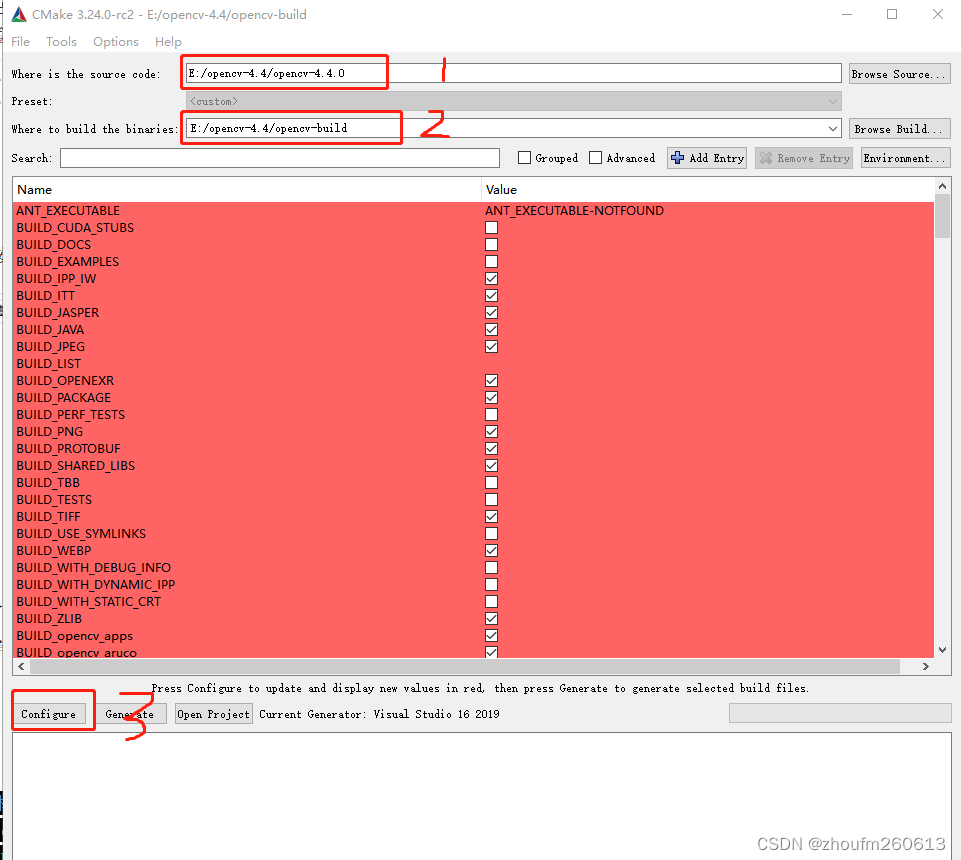Check the BUILD_DOCS checkbox
The image size is (961, 860).
(492, 245)
